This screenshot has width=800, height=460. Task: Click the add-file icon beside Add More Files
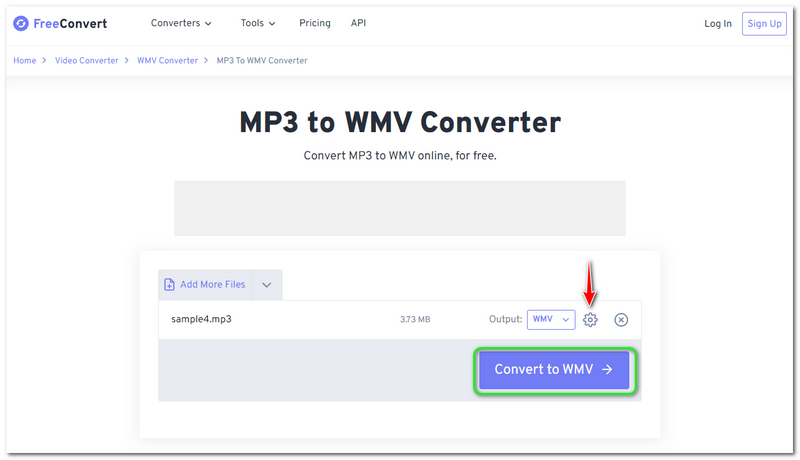(x=169, y=285)
